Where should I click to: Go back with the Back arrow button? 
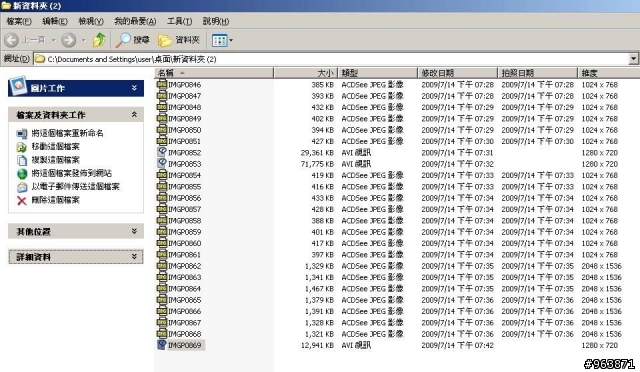pyautogui.click(x=11, y=40)
